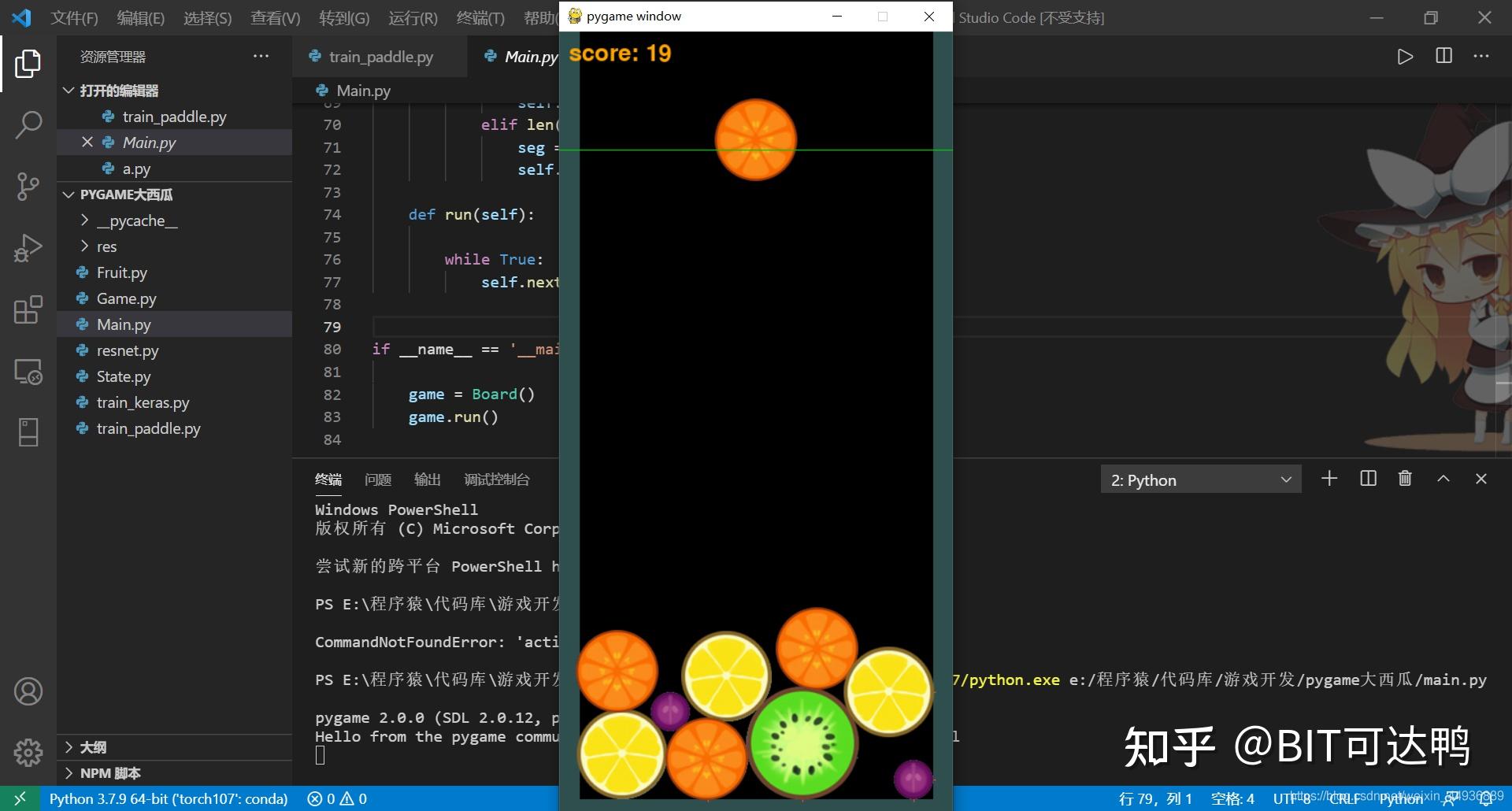This screenshot has height=811, width=1512.
Task: Select the 调试控制台 panel tab
Action: point(497,480)
